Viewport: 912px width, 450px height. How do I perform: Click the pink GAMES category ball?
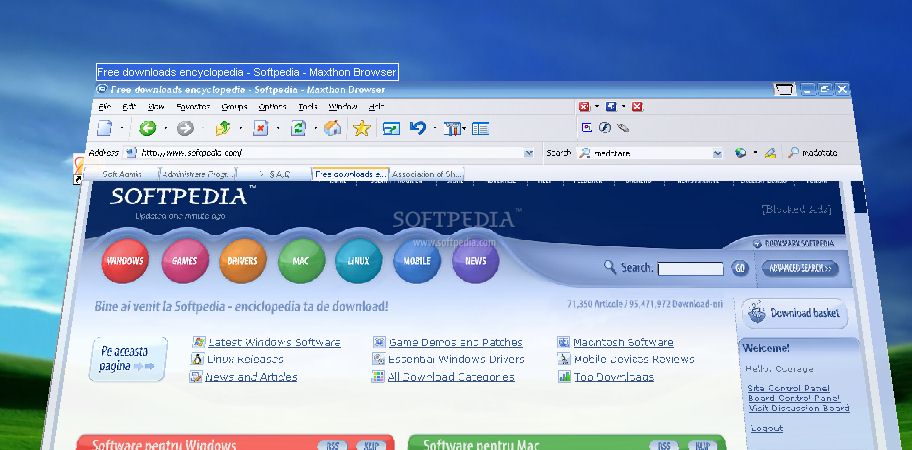click(184, 260)
